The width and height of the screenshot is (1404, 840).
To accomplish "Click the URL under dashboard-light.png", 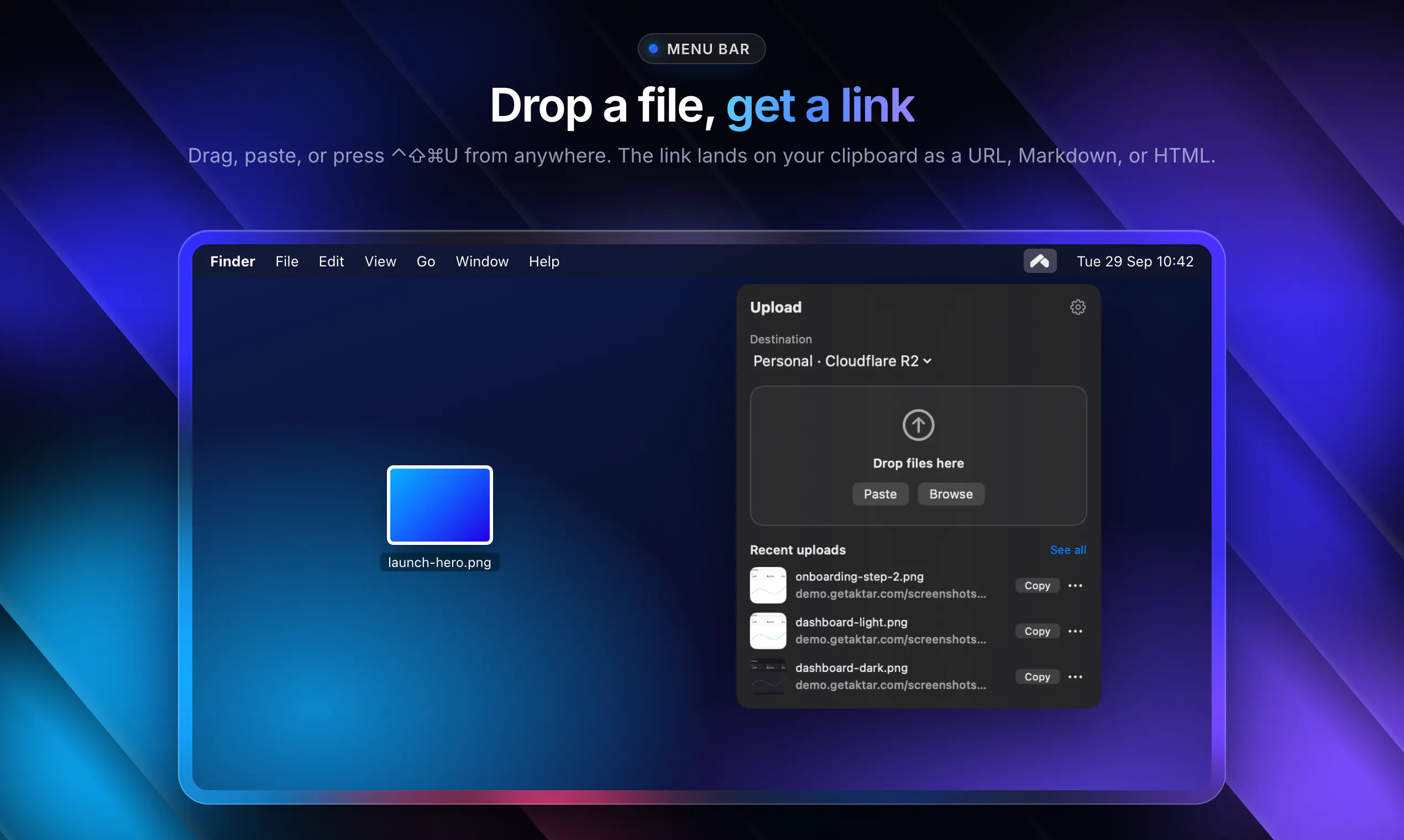I will (890, 639).
